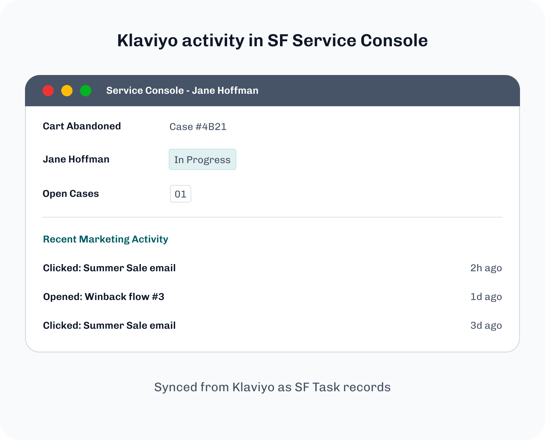The width and height of the screenshot is (545, 440).
Task: Click the red close window dot
Action: point(48,91)
